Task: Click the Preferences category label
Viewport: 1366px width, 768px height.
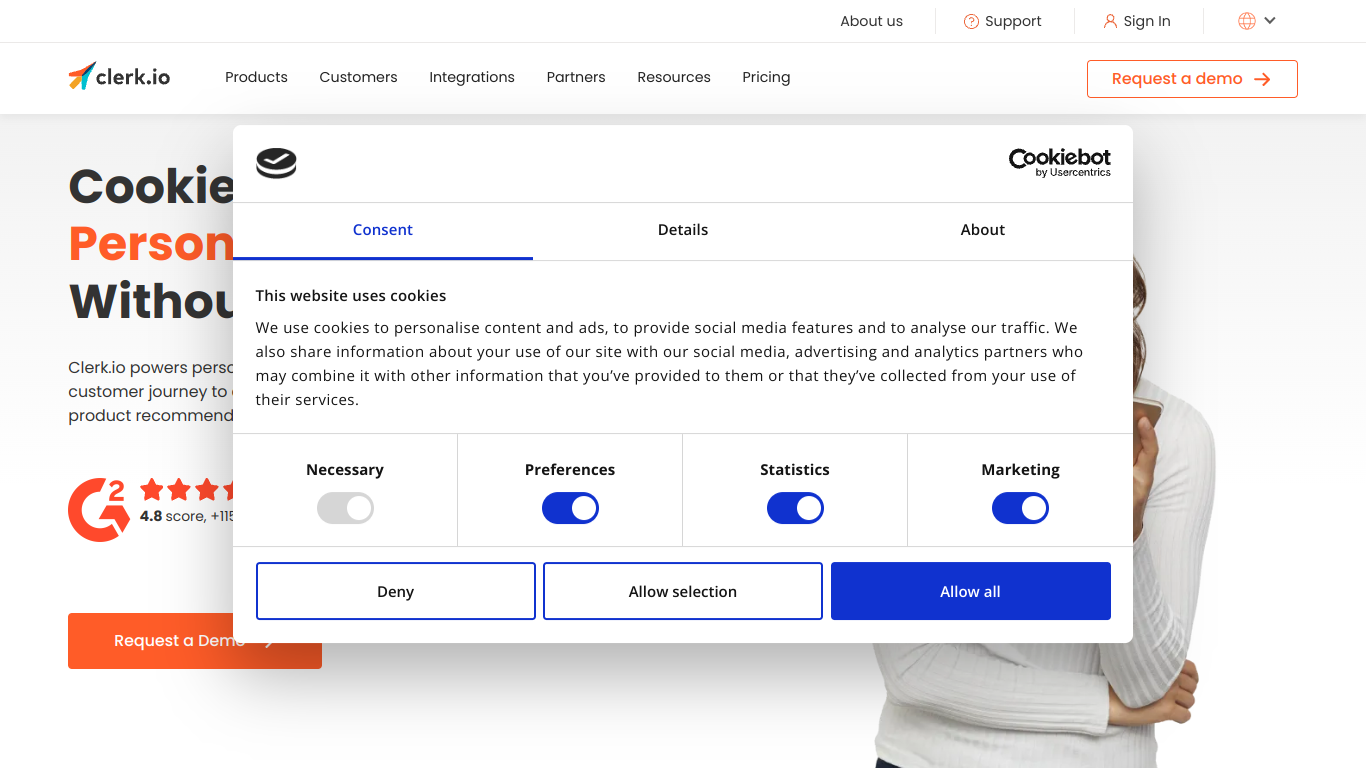Action: 570,470
